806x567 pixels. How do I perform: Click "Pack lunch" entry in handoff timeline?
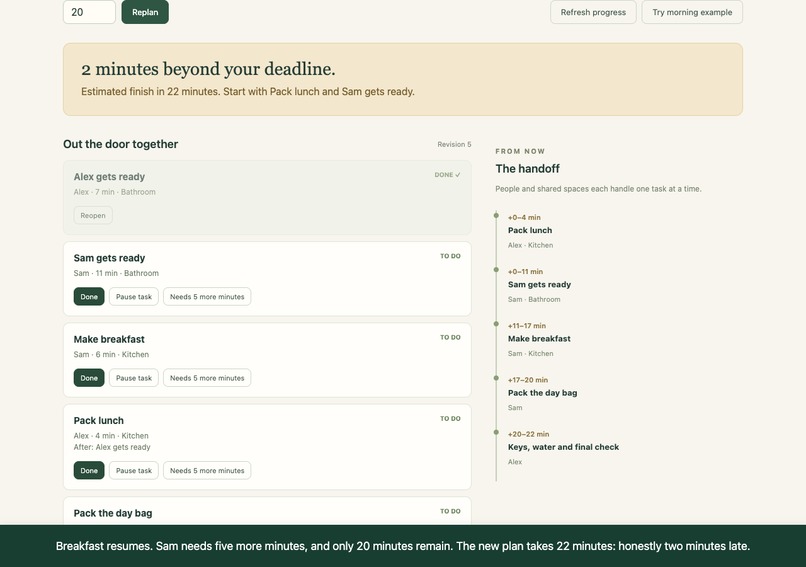(x=530, y=230)
